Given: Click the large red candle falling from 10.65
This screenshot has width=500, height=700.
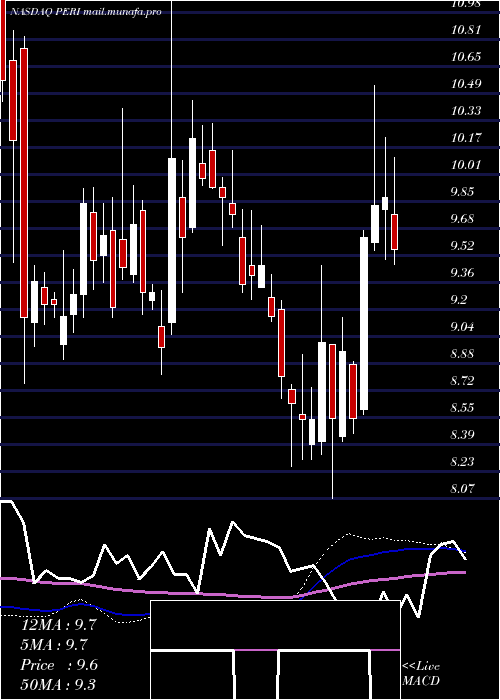Looking at the screenshot, I should click(x=24, y=183).
